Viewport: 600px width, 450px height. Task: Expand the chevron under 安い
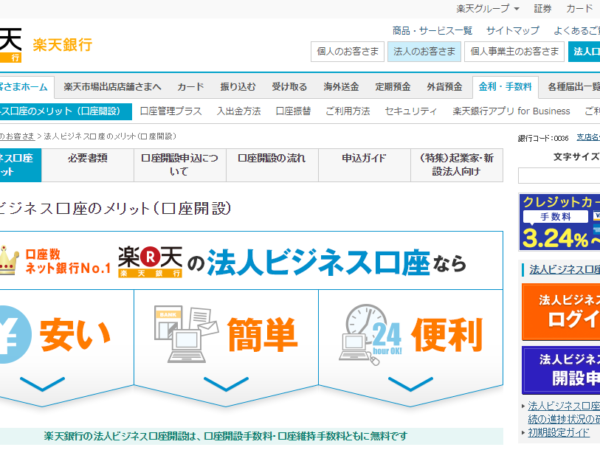click(42, 384)
